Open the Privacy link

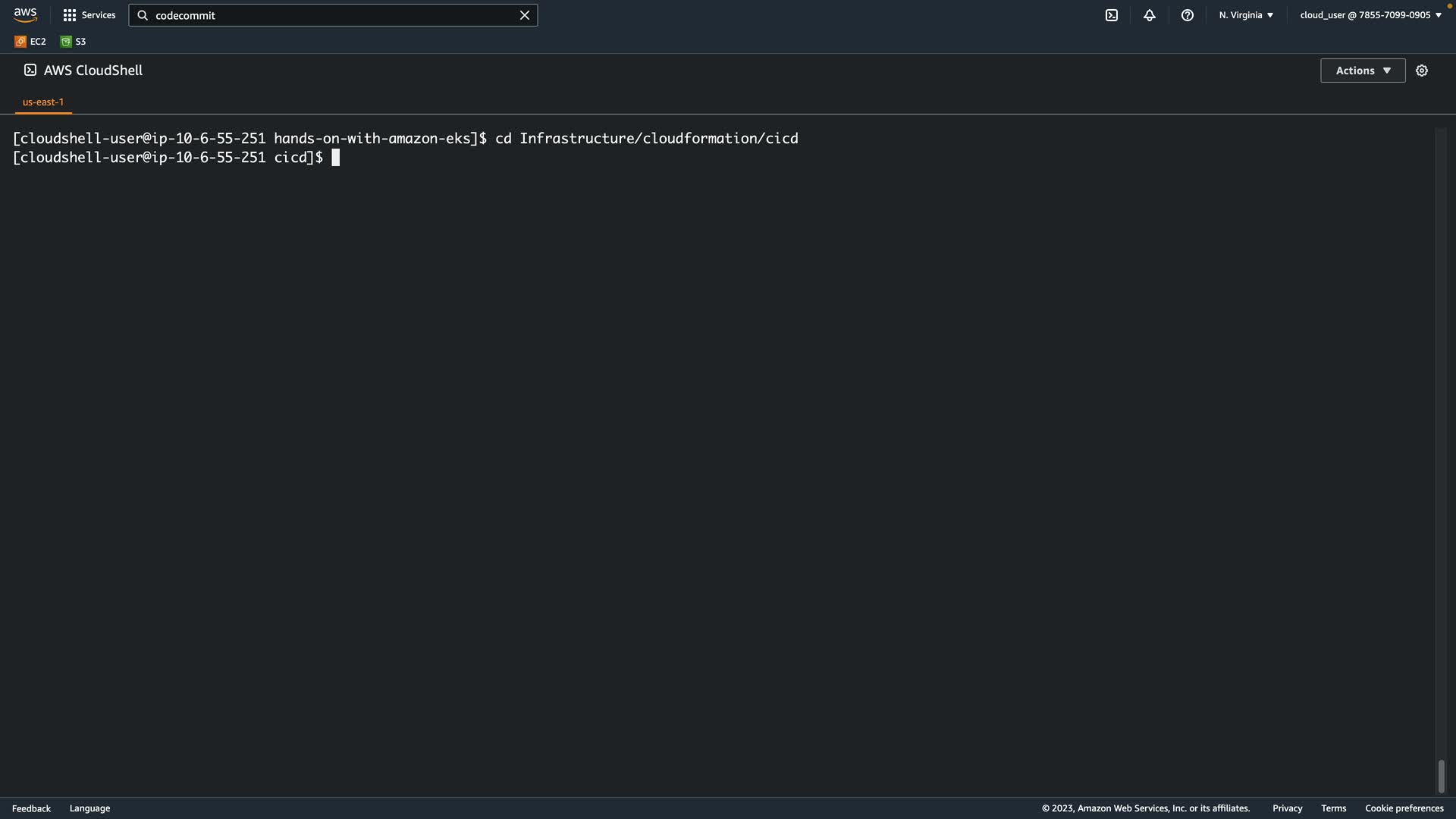point(1287,808)
